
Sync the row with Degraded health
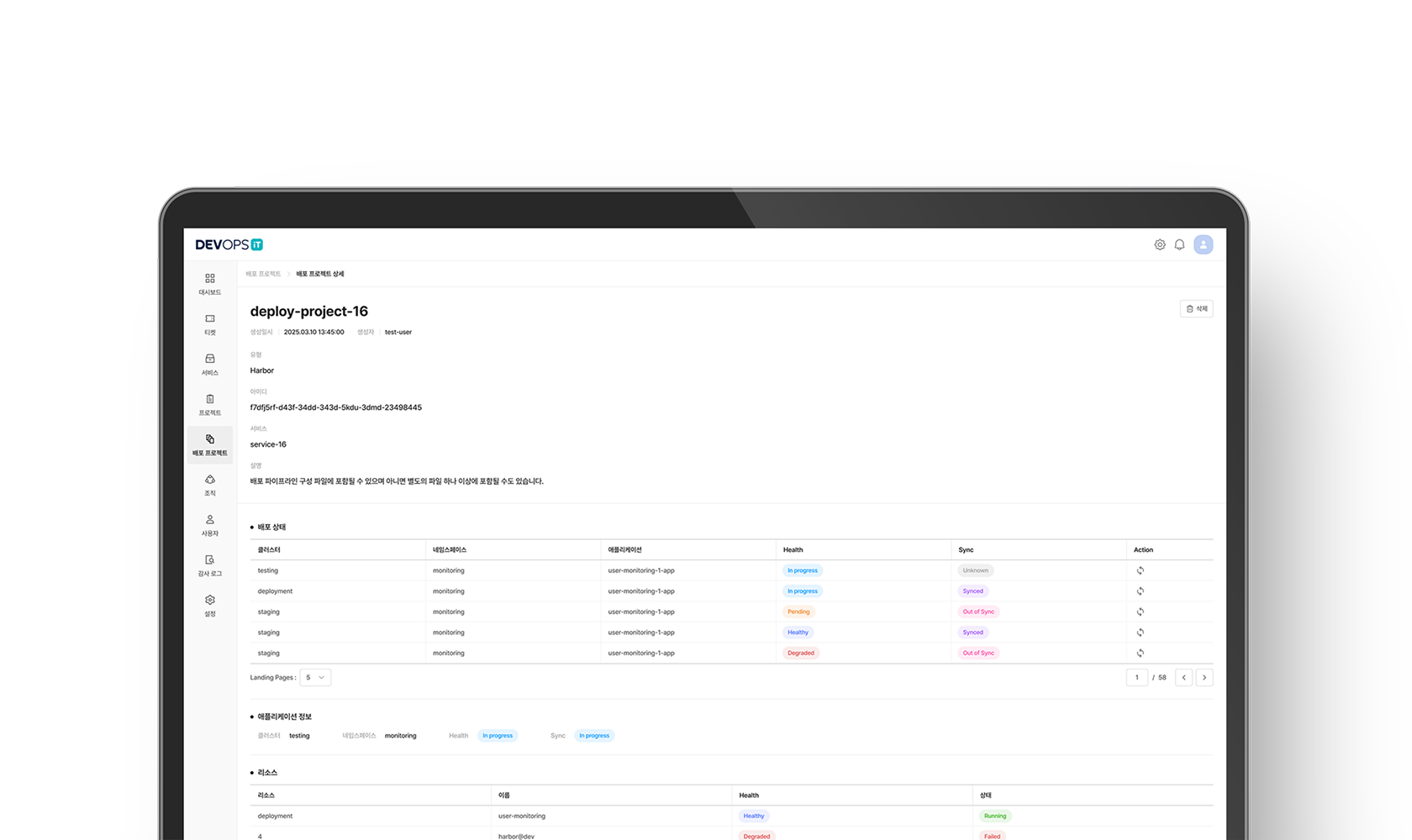click(1140, 653)
